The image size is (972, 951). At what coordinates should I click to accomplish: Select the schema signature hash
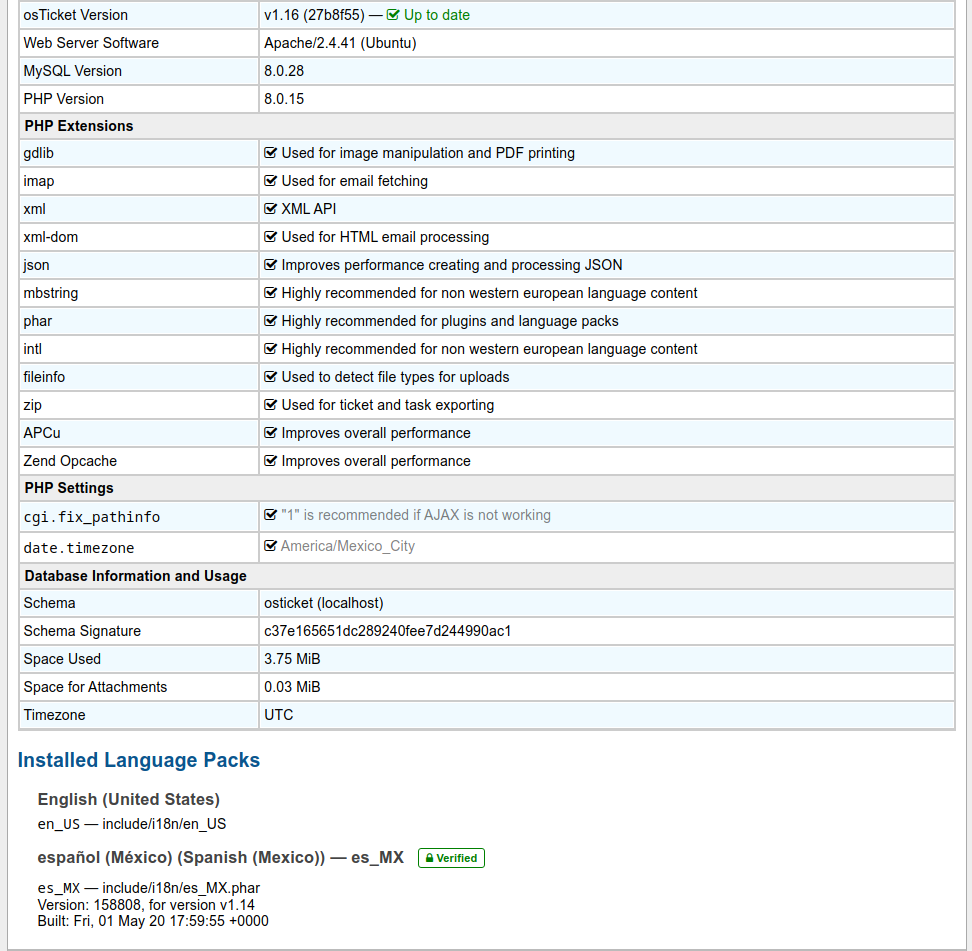(387, 631)
